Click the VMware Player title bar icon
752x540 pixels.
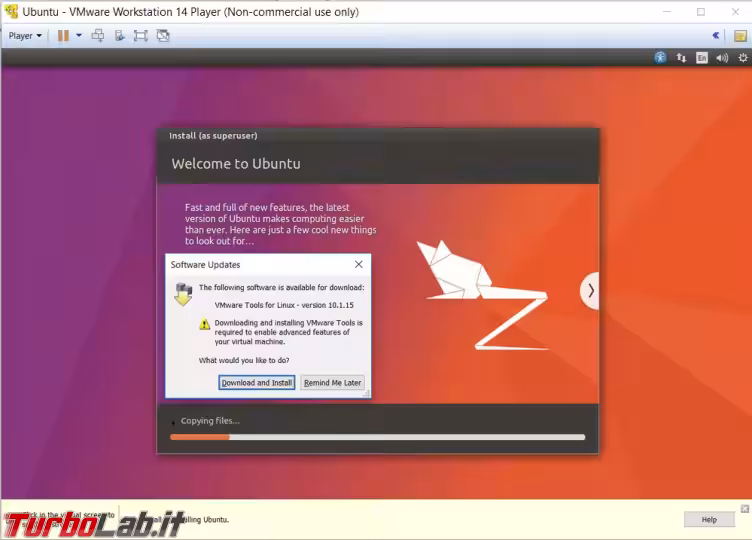pyautogui.click(x=12, y=12)
